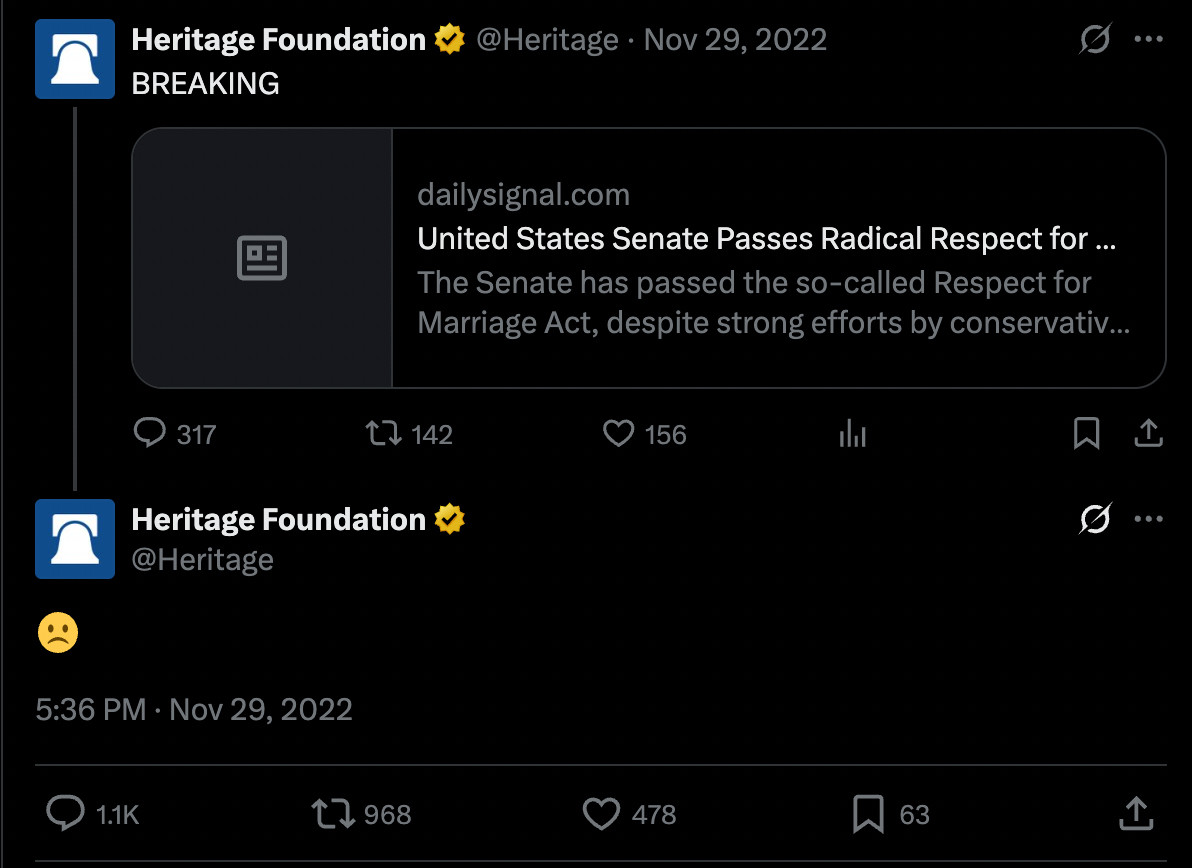The width and height of the screenshot is (1192, 868).
Task: View analytics for the BREAKING tweet
Action: click(852, 434)
